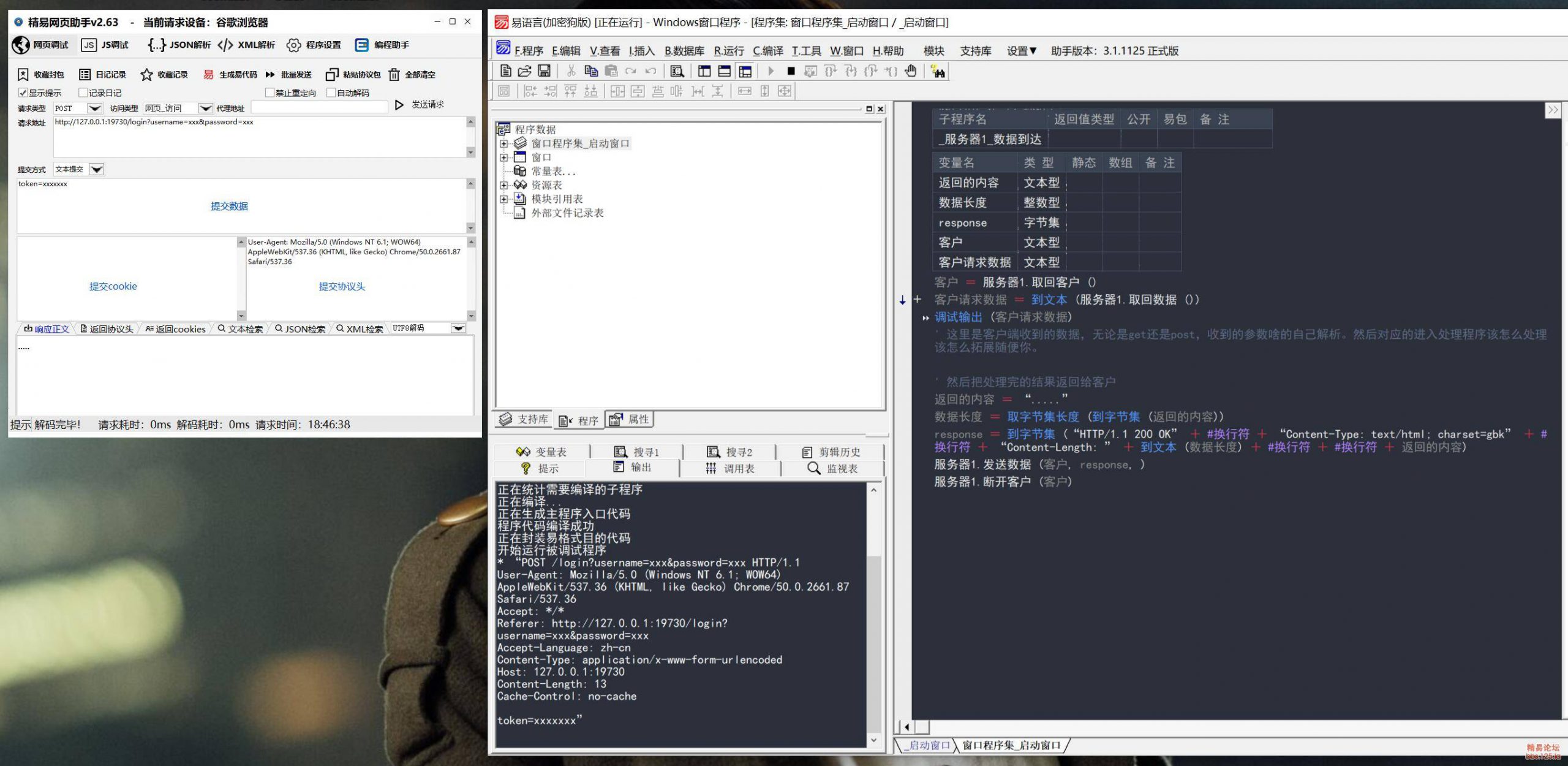The width and height of the screenshot is (1568, 766).
Task: Switch to the JSON检索 tab
Action: click(x=300, y=329)
